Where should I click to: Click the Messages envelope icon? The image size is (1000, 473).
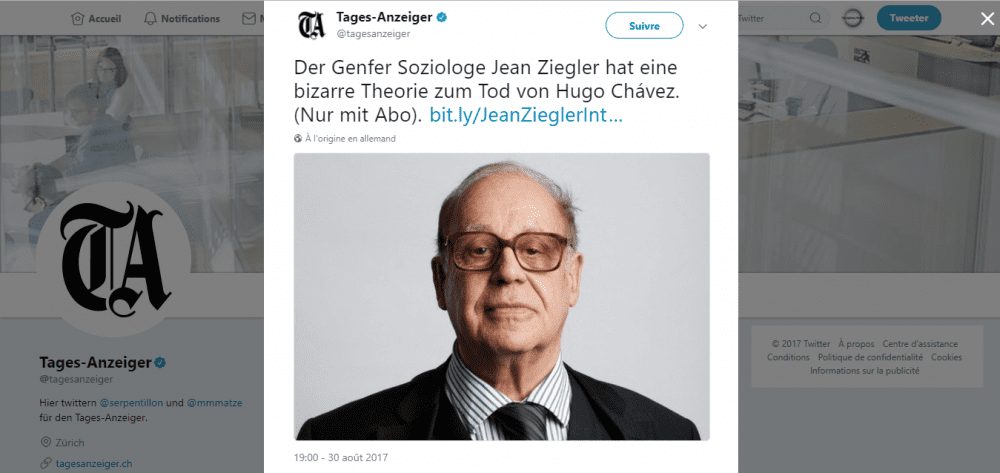click(x=249, y=18)
